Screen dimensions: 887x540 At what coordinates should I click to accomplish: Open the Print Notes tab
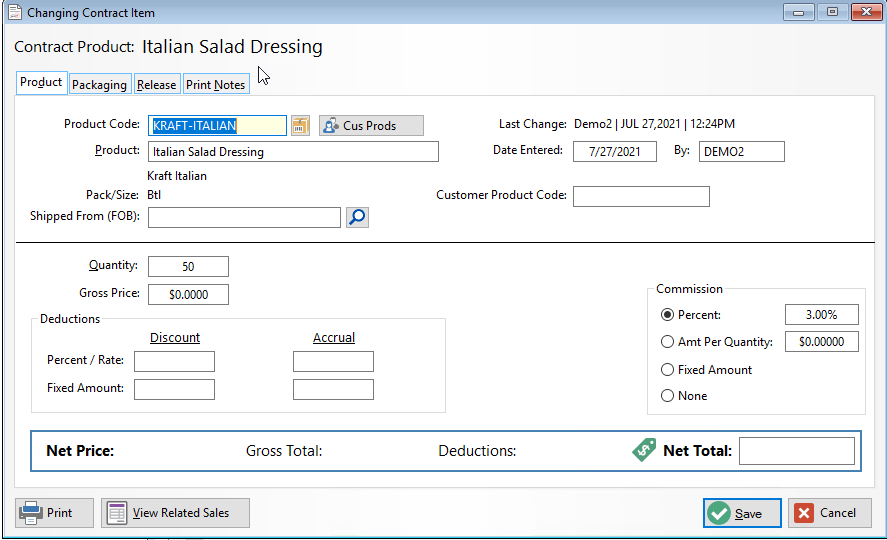click(216, 85)
